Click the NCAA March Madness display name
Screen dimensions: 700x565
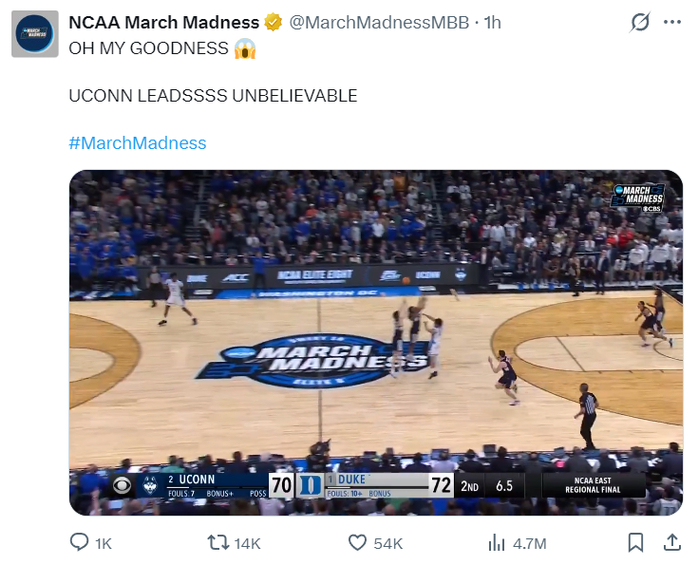(163, 22)
